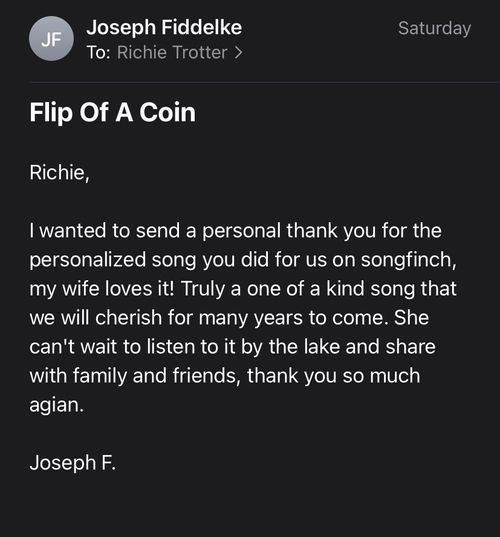Click the misspelled word "agian."
Viewport: 500px width, 537px height.
pos(57,405)
